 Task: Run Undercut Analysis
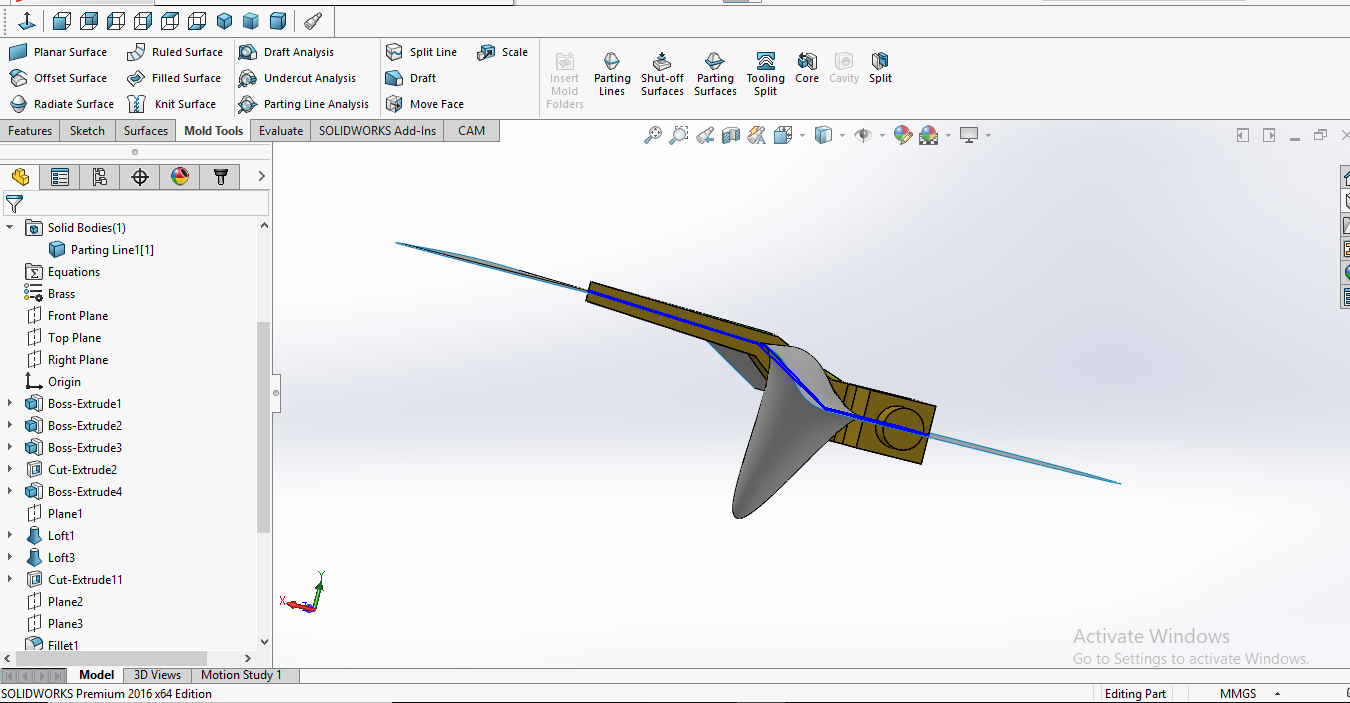coord(297,78)
